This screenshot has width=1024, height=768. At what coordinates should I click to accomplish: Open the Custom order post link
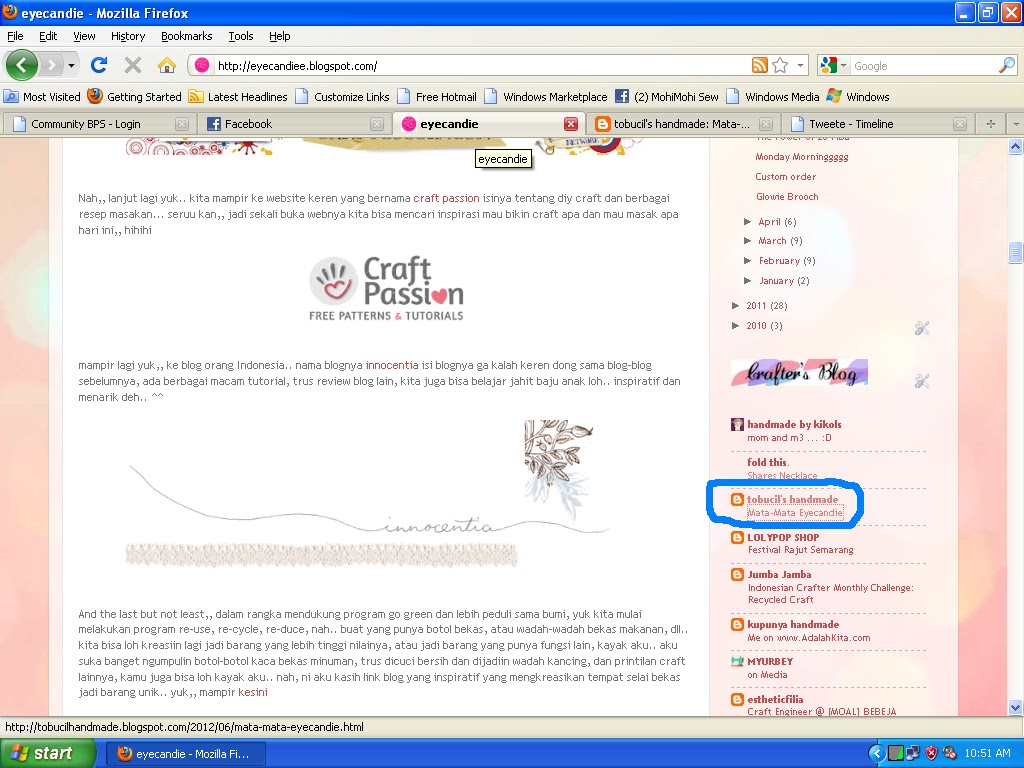[786, 176]
